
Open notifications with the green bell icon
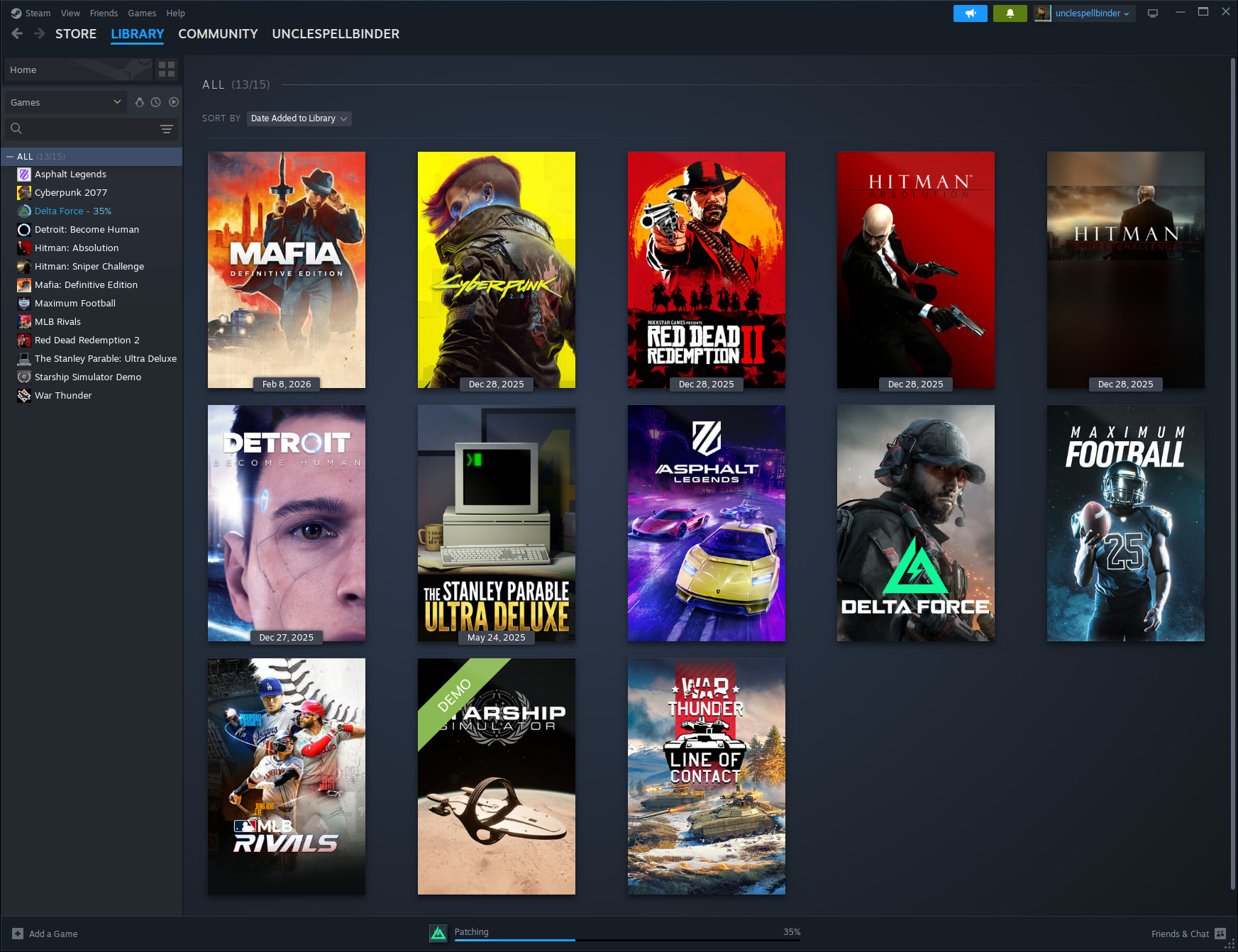click(x=1010, y=13)
